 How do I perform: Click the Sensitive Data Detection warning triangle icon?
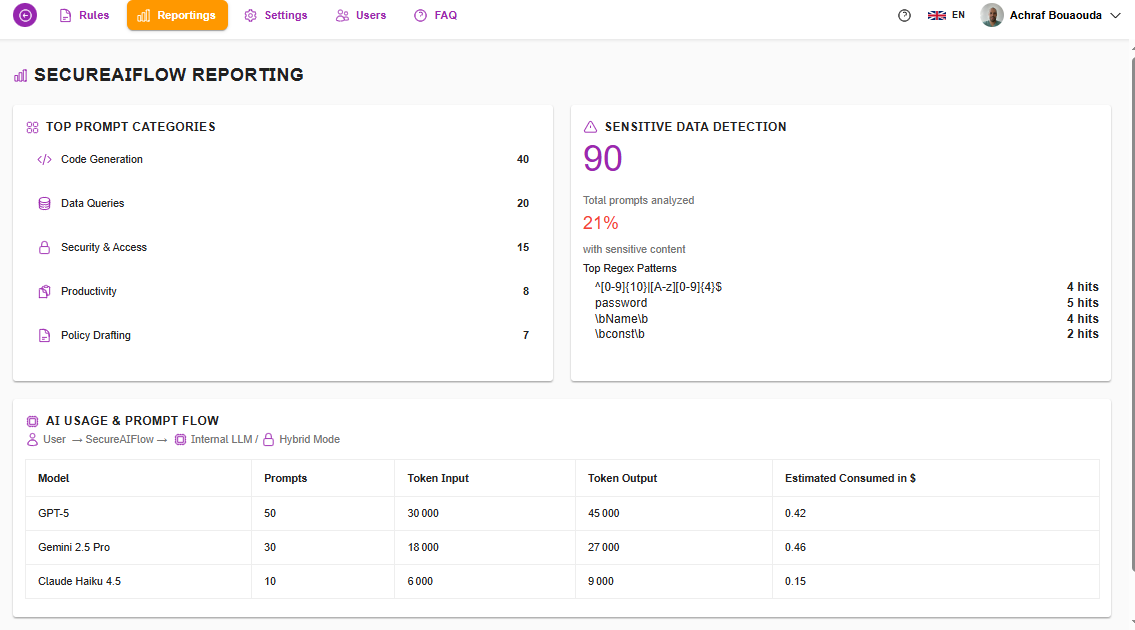click(x=588, y=126)
